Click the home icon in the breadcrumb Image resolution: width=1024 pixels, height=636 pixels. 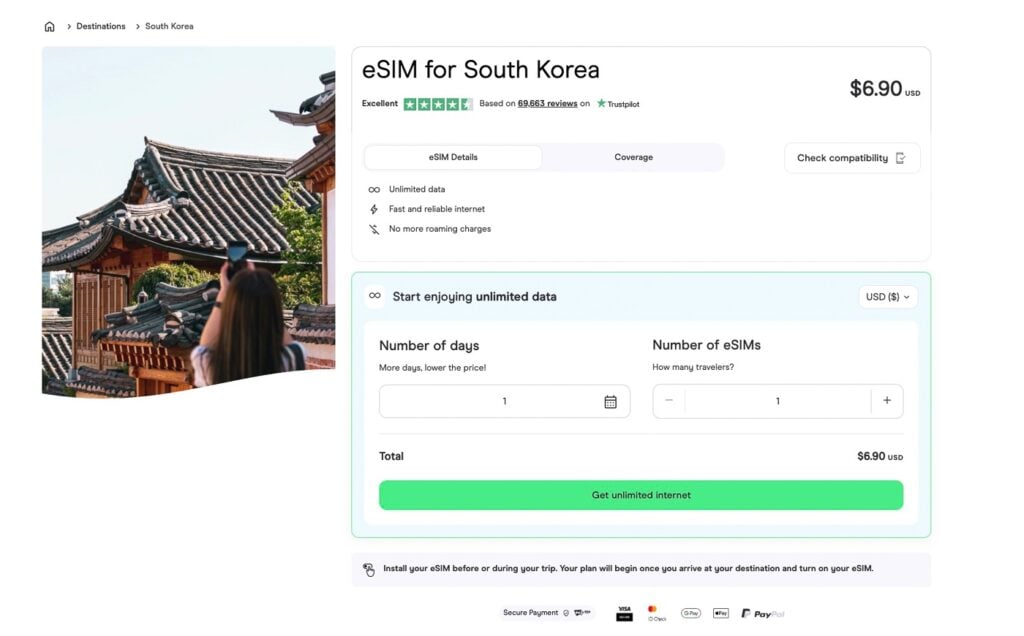49,26
